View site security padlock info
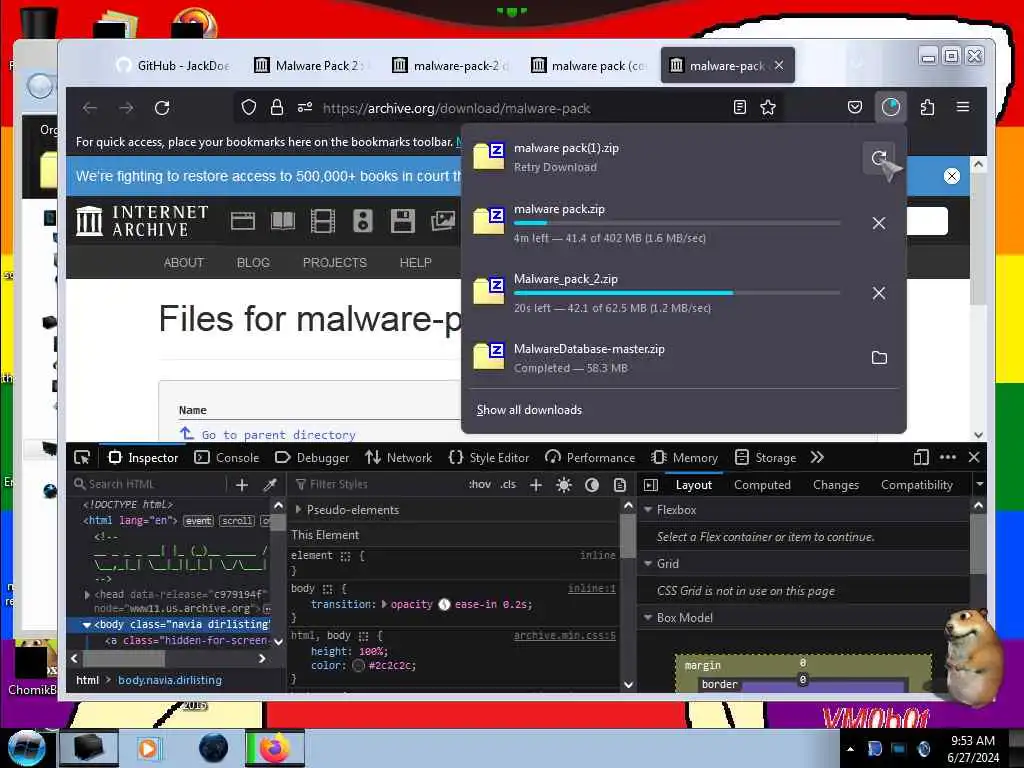The image size is (1024, 768). point(277,108)
